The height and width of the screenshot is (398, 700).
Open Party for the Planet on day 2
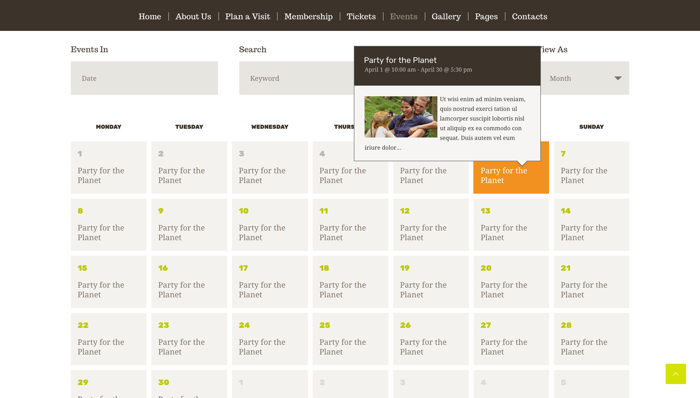(181, 175)
